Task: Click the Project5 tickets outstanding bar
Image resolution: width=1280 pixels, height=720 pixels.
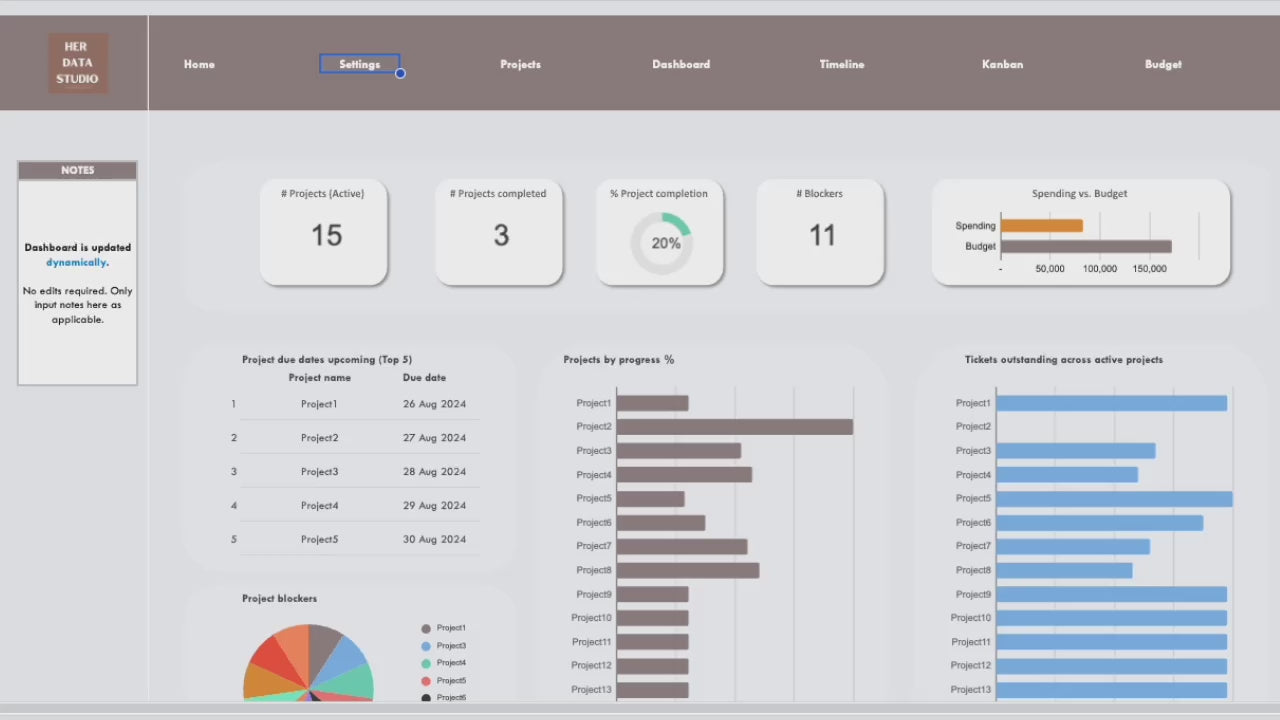Action: pyautogui.click(x=1114, y=499)
